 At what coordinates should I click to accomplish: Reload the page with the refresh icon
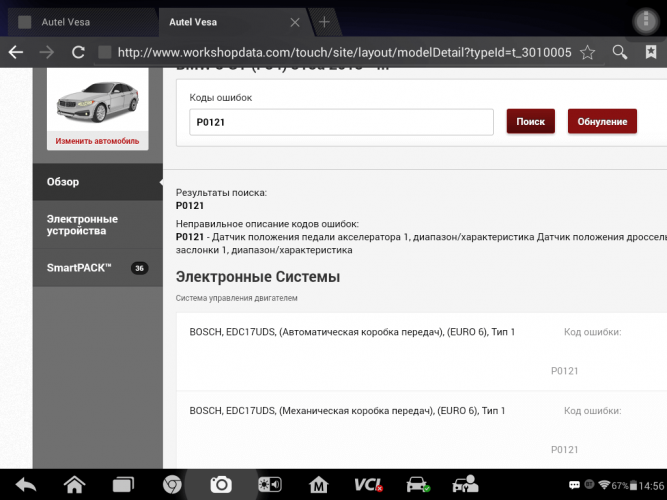tap(78, 52)
